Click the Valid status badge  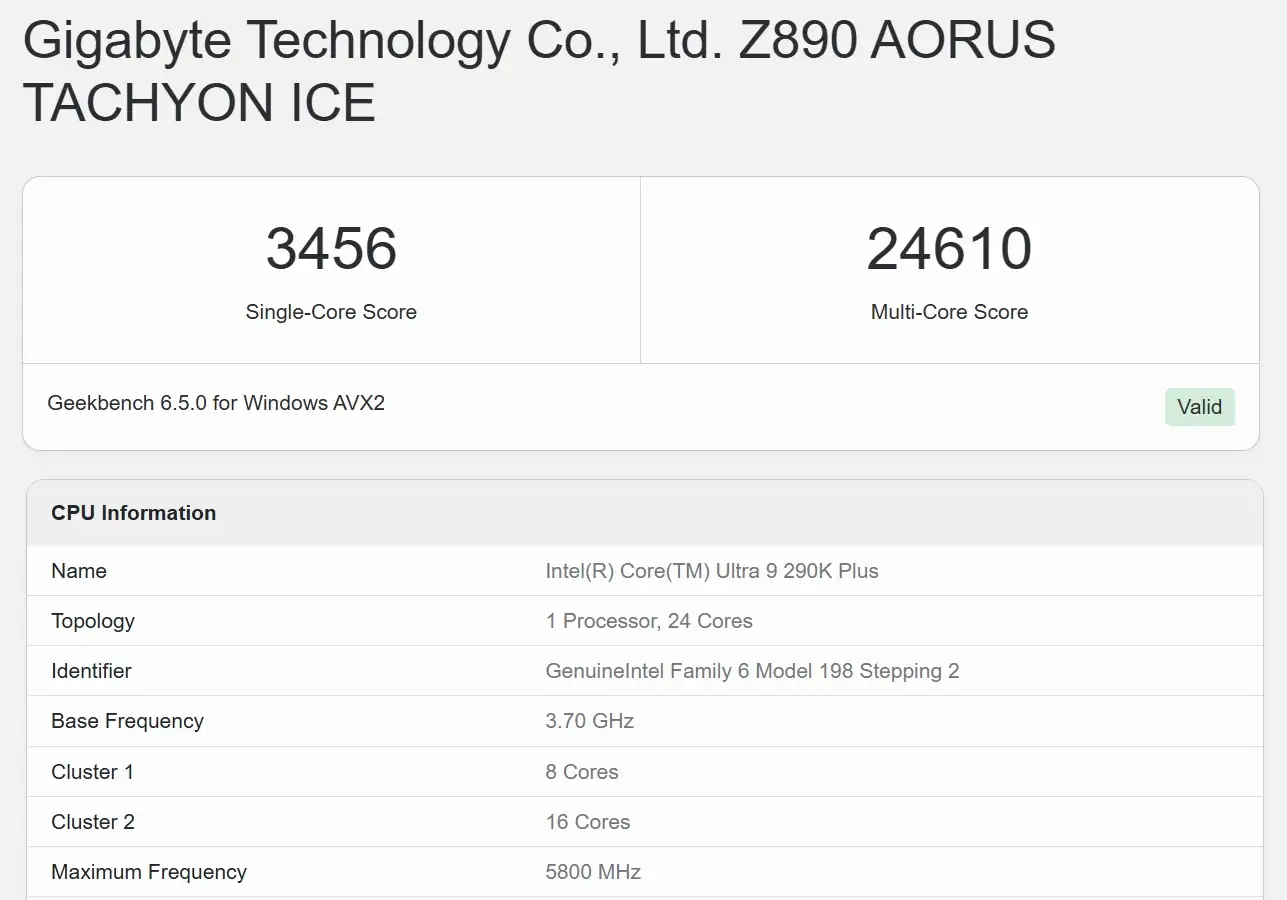pyautogui.click(x=1199, y=407)
